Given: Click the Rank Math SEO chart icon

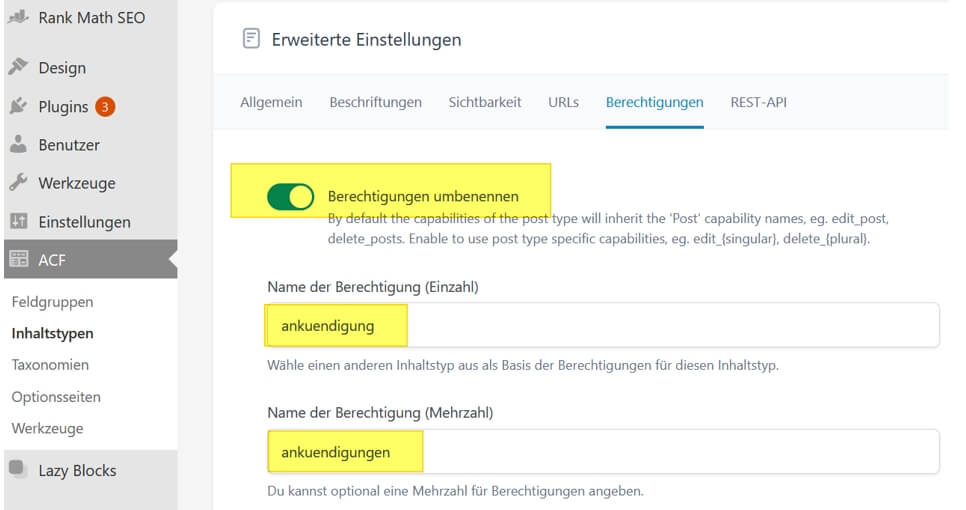Looking at the screenshot, I should tap(17, 18).
